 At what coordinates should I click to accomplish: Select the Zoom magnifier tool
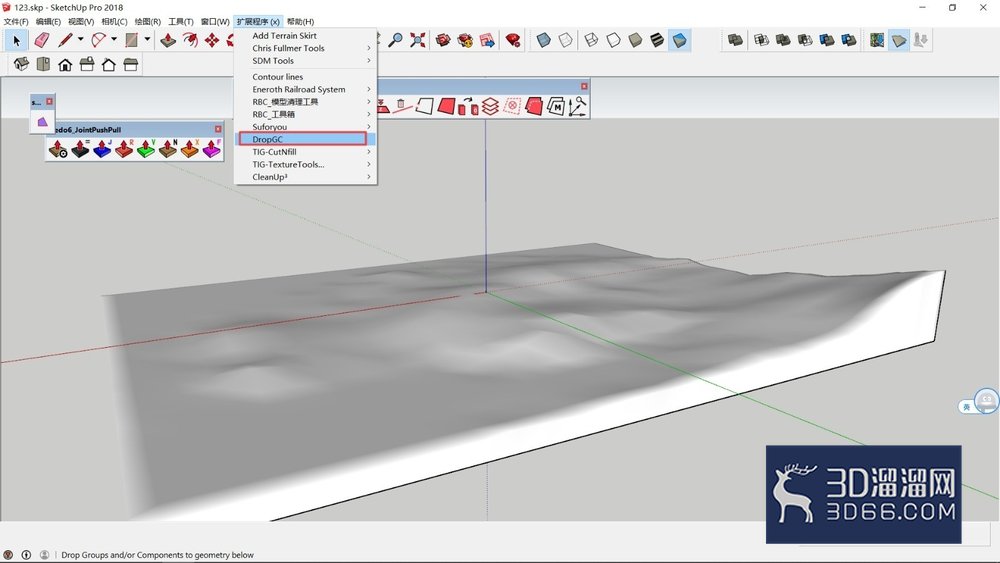pos(395,40)
